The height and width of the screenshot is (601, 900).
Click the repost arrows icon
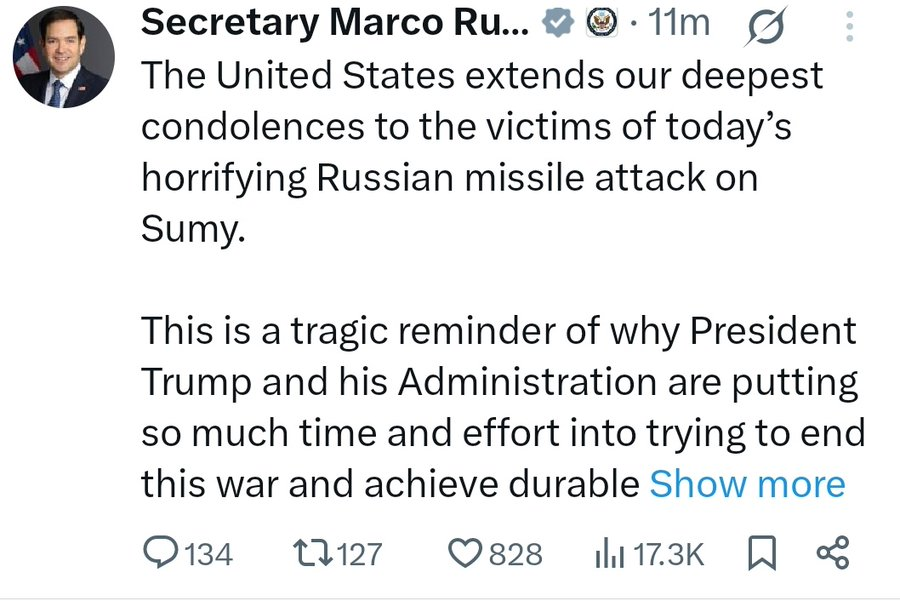tap(308, 553)
